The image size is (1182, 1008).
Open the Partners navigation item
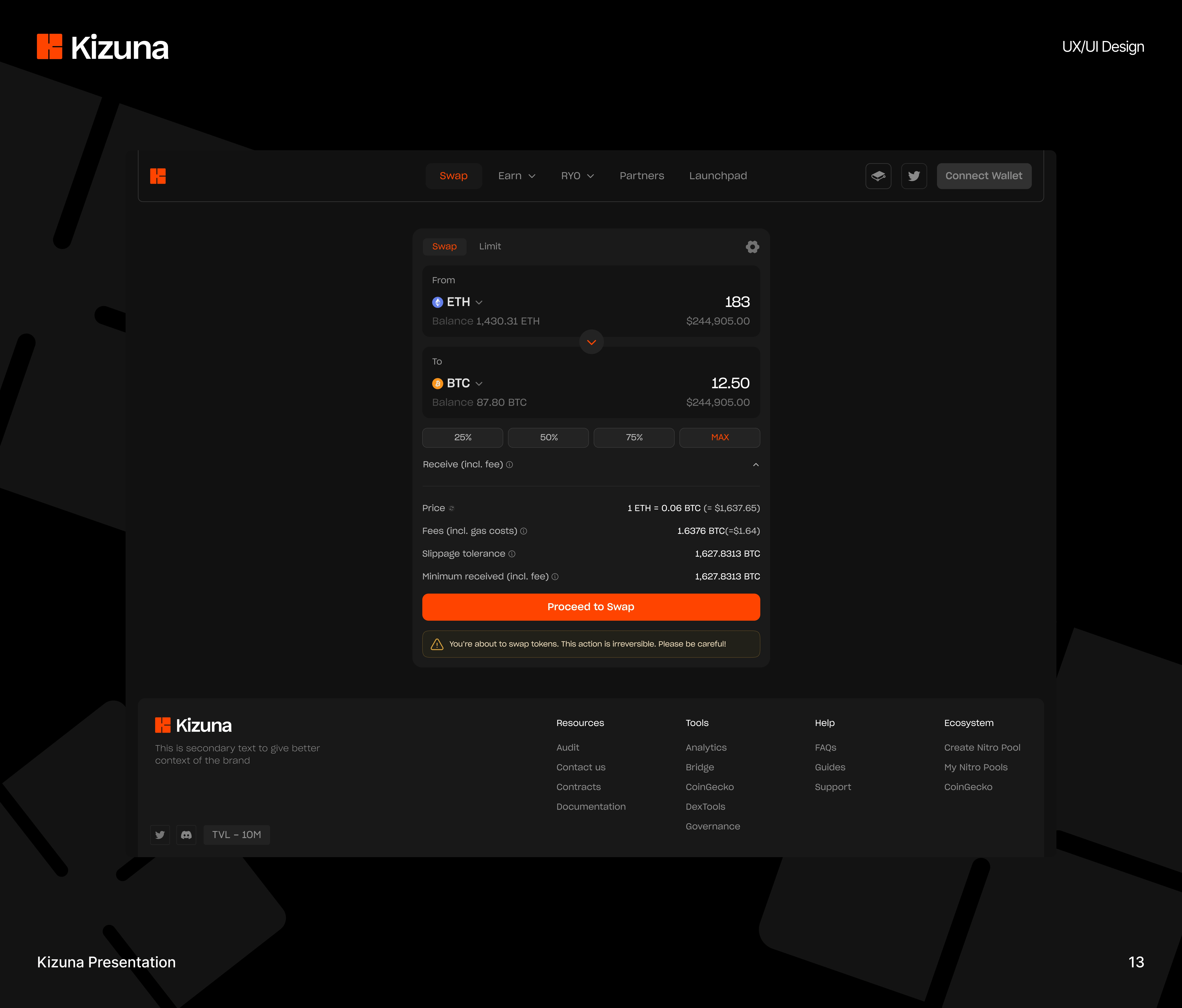pos(642,176)
